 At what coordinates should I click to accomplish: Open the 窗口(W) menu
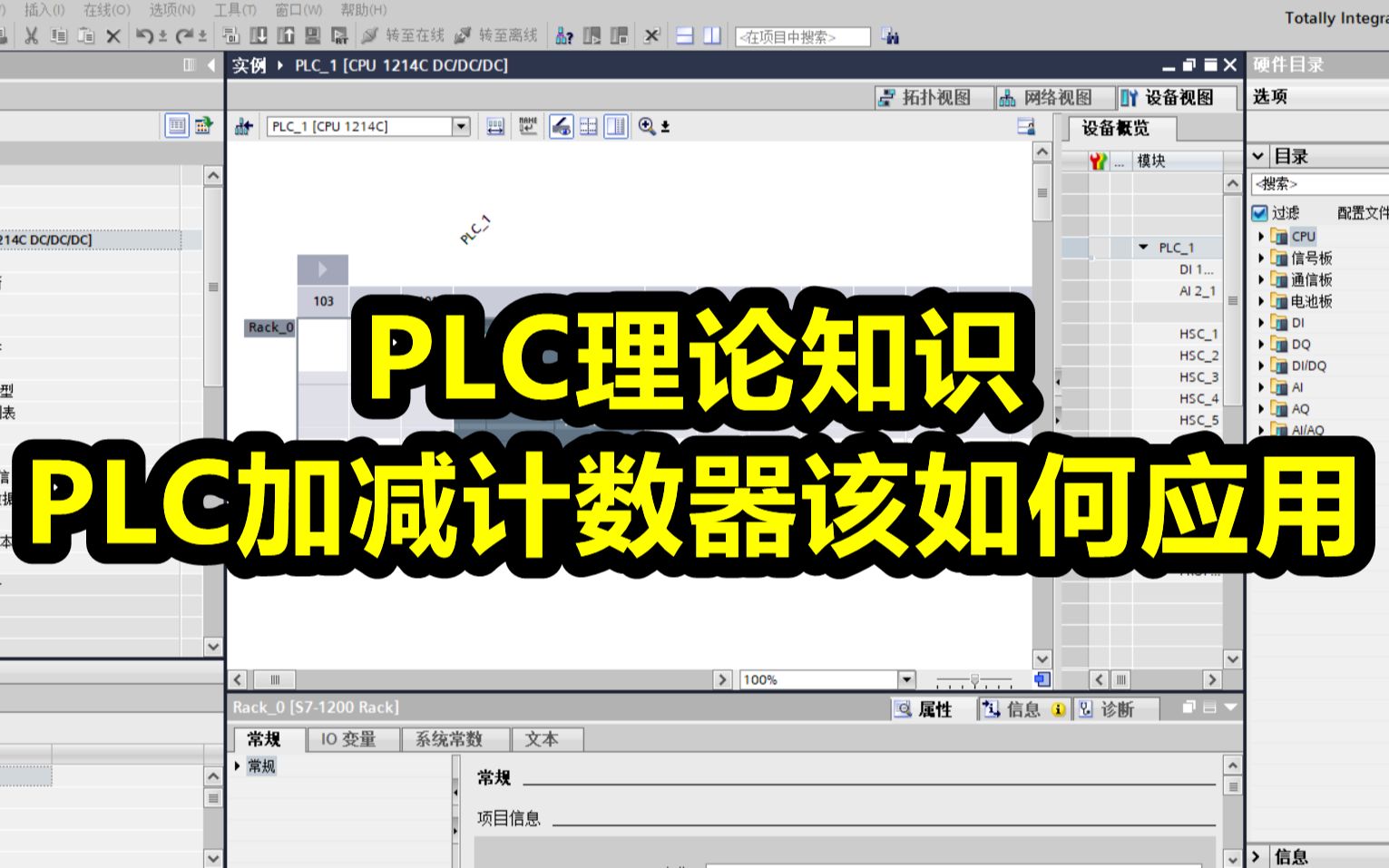[x=298, y=10]
